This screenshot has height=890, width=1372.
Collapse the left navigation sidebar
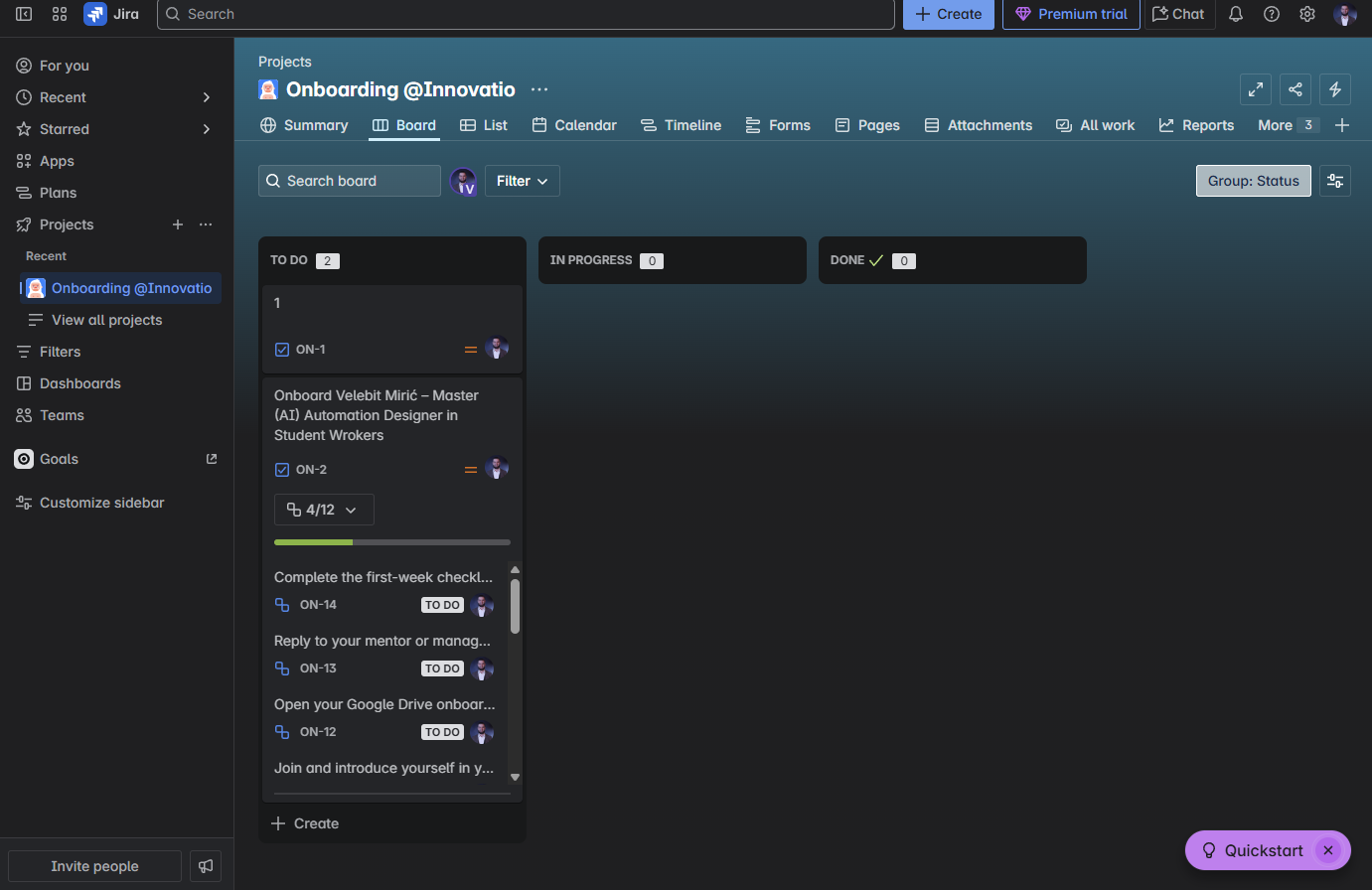point(24,14)
